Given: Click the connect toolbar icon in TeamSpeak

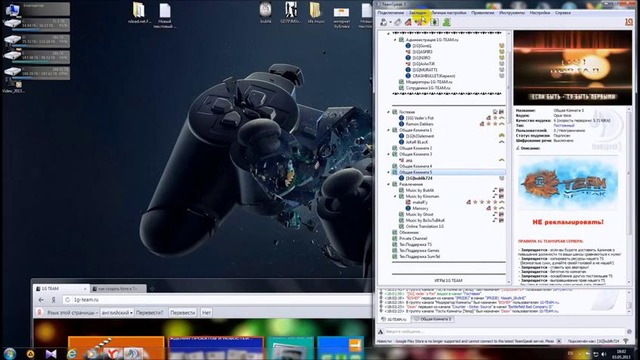Looking at the screenshot, I should pyautogui.click(x=384, y=22).
